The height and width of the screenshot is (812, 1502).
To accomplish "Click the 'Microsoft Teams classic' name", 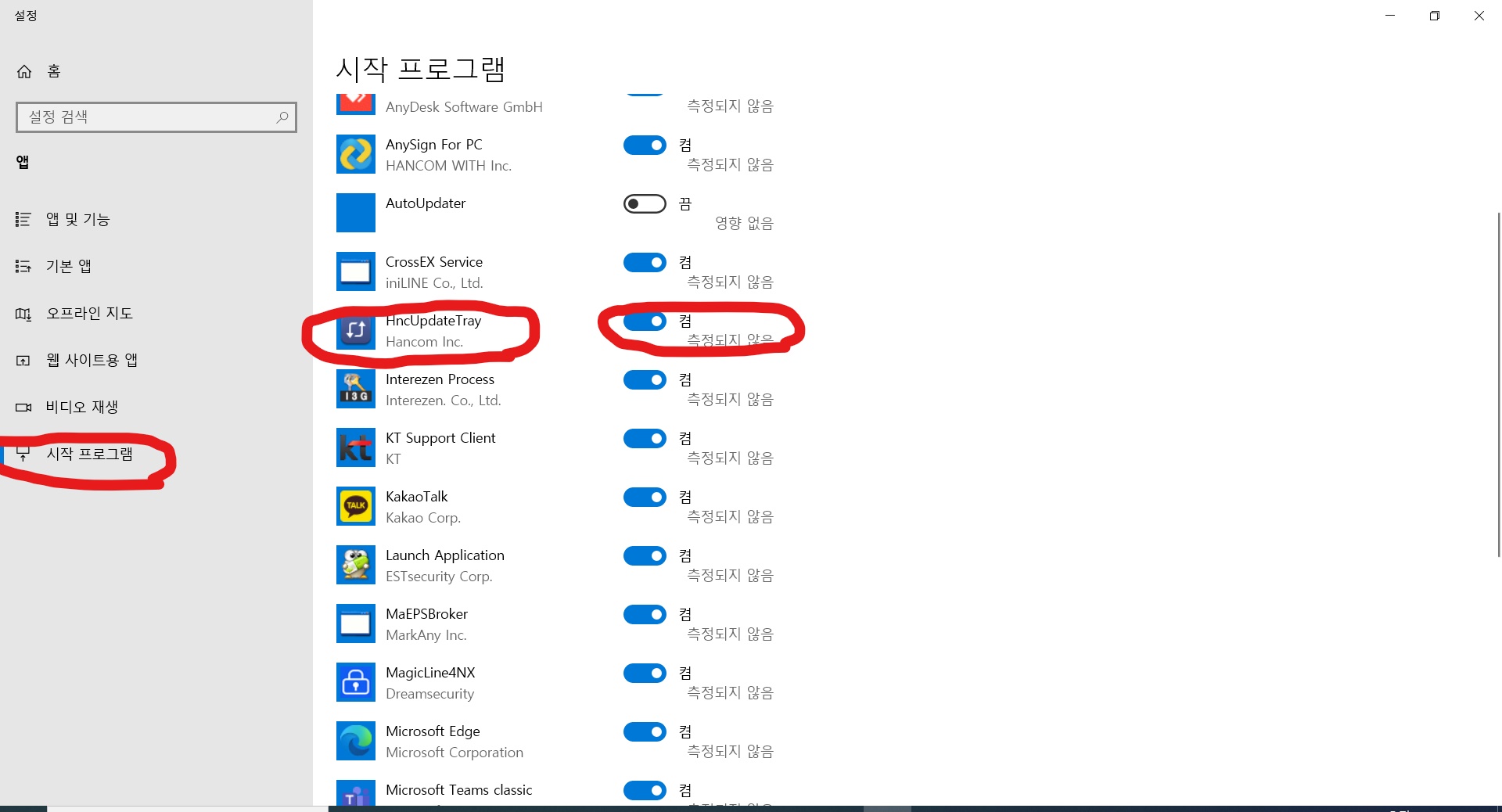I will pyautogui.click(x=459, y=790).
